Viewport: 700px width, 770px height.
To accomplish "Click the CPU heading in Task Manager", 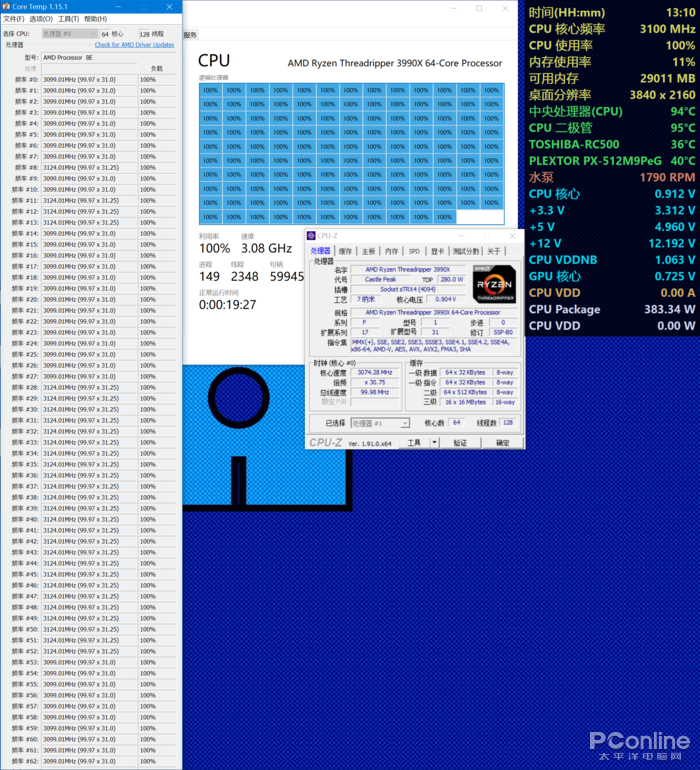I will coord(214,61).
